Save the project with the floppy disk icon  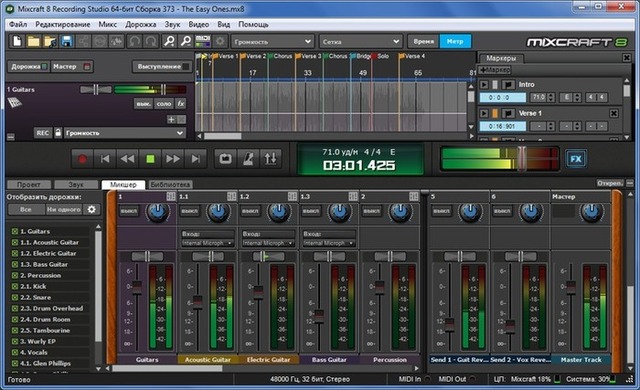[67, 41]
